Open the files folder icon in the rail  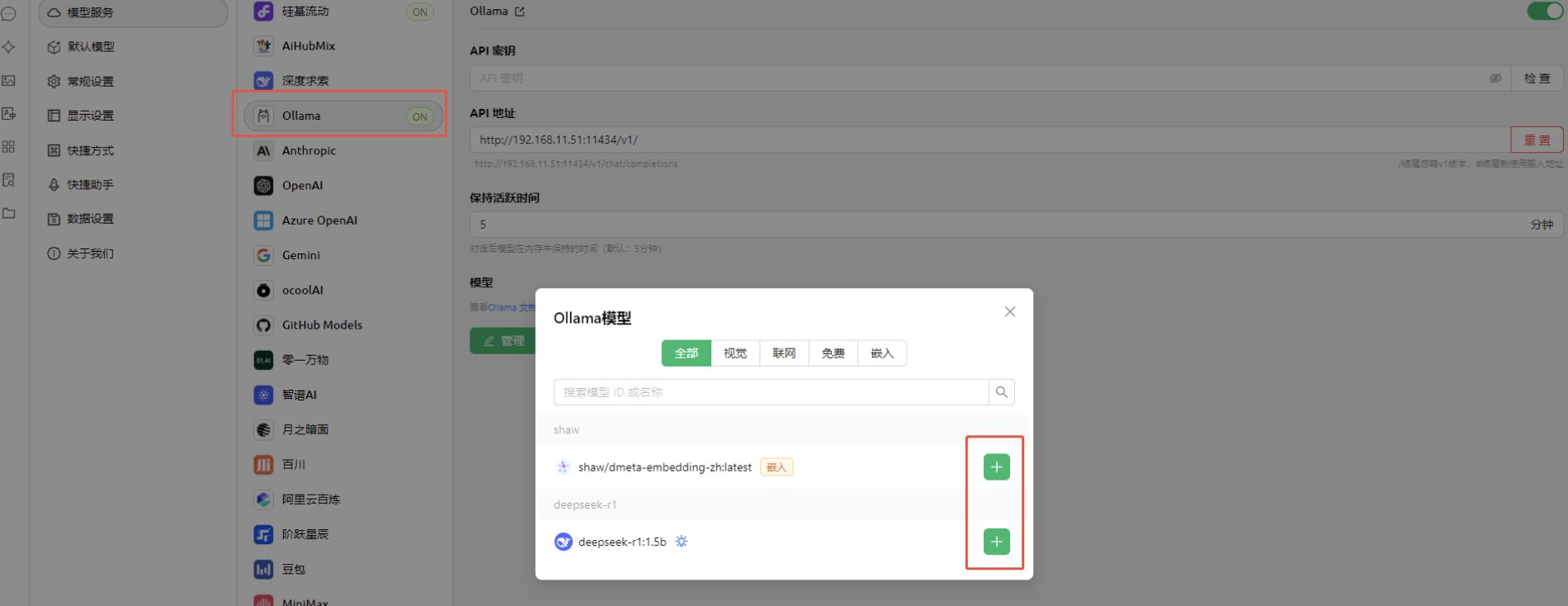point(9,213)
